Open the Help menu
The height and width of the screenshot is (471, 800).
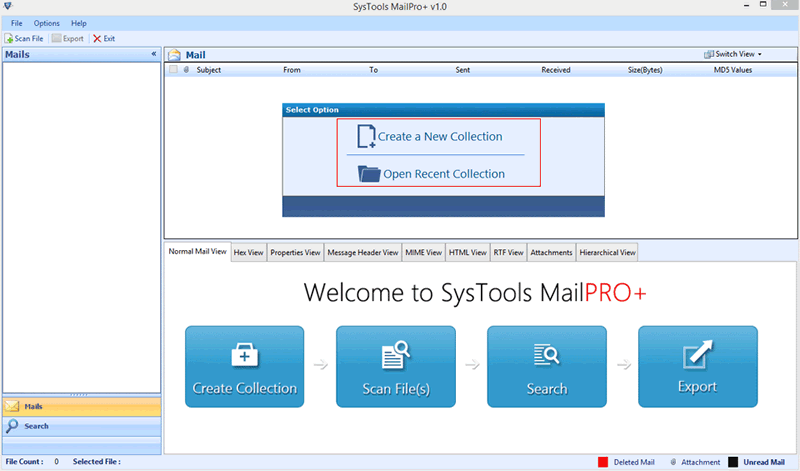coord(79,23)
